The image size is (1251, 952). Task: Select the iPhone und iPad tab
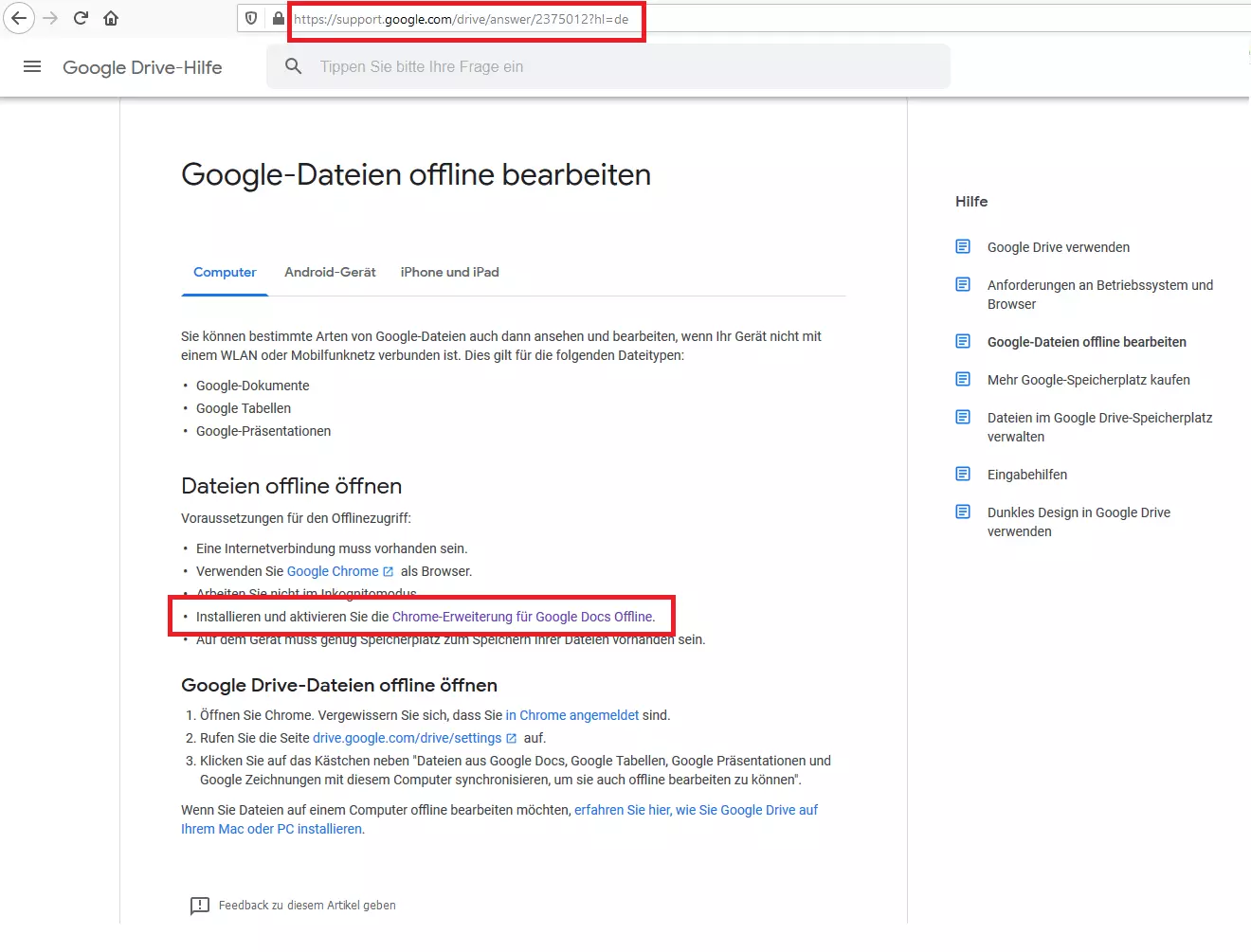click(449, 272)
